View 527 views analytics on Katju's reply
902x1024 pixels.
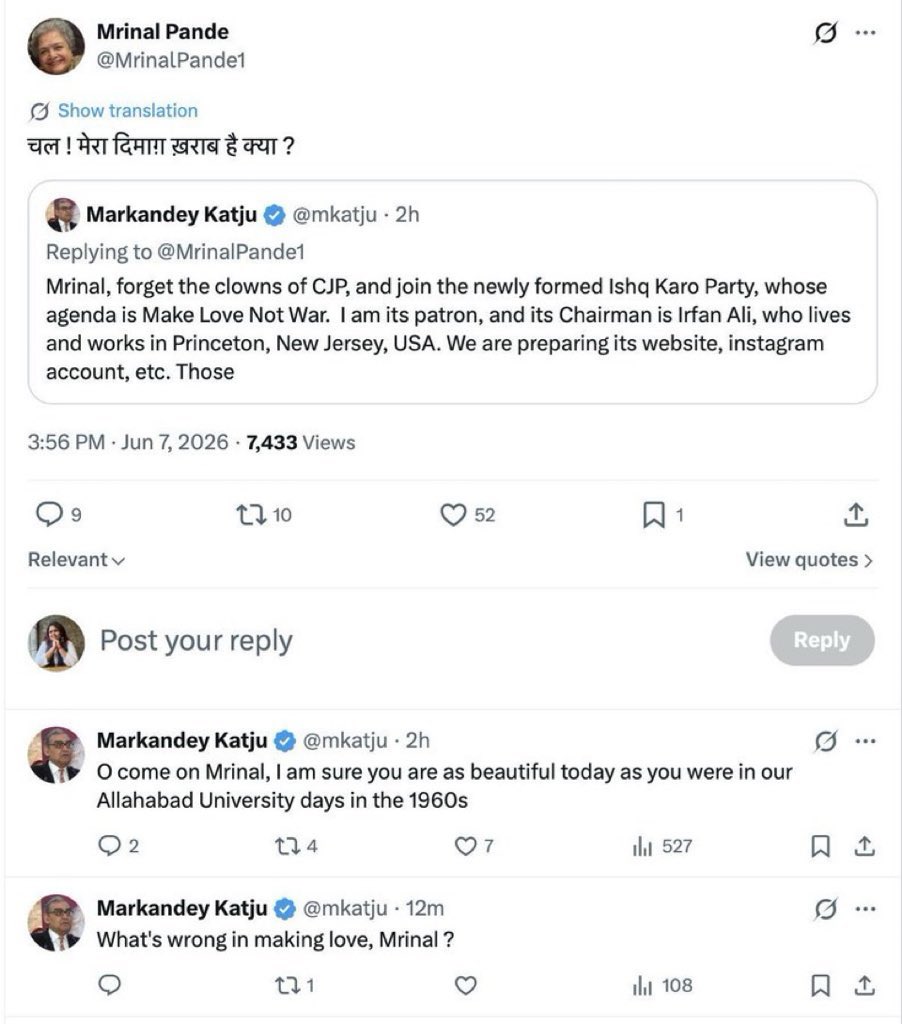click(x=662, y=846)
